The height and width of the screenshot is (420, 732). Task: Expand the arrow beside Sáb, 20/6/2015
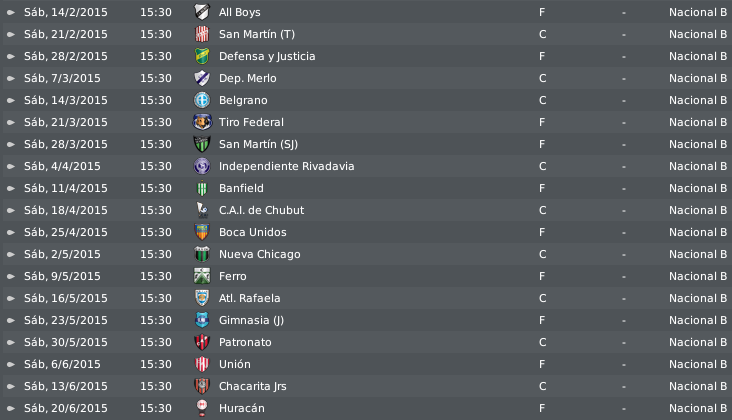tap(10, 408)
